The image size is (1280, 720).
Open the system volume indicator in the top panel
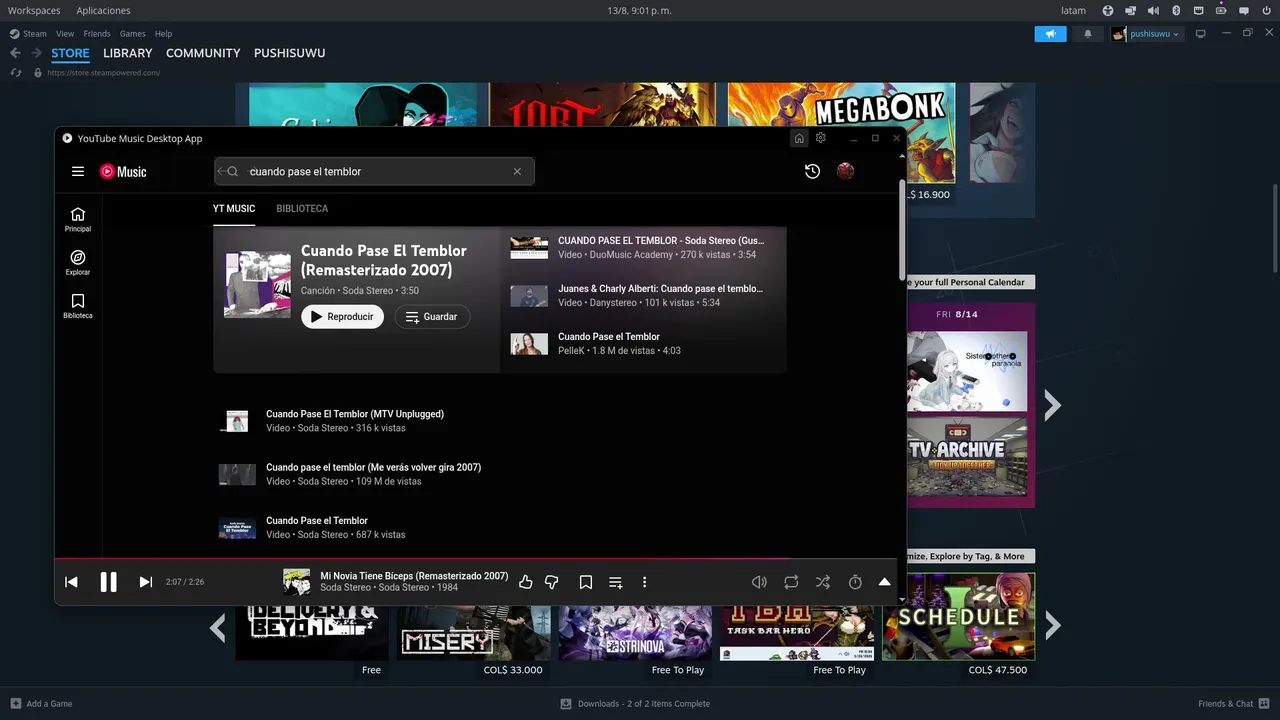[x=1153, y=10]
